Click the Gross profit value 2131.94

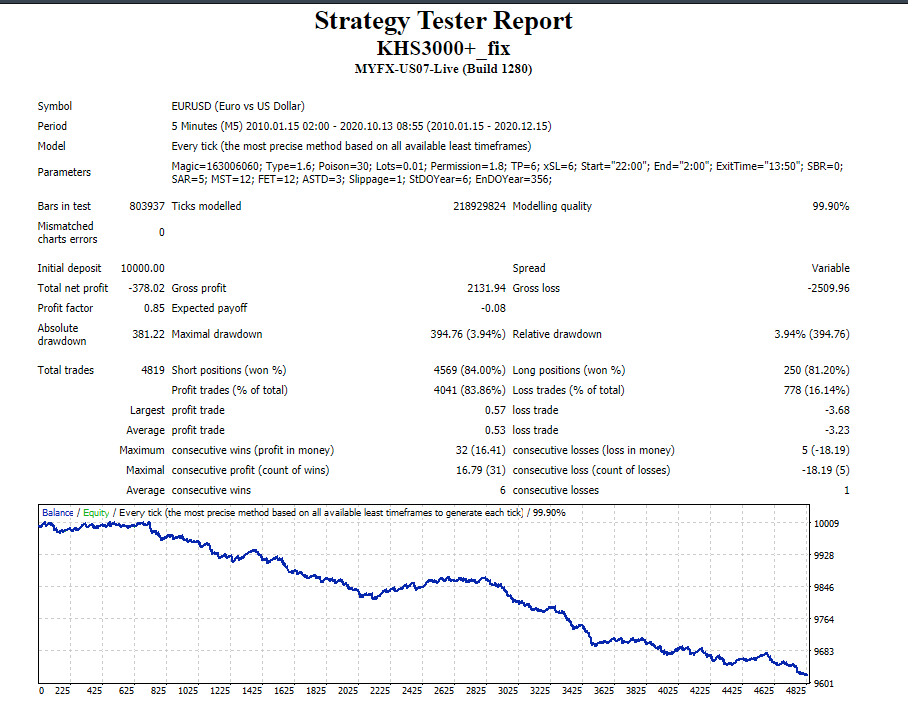coord(486,288)
